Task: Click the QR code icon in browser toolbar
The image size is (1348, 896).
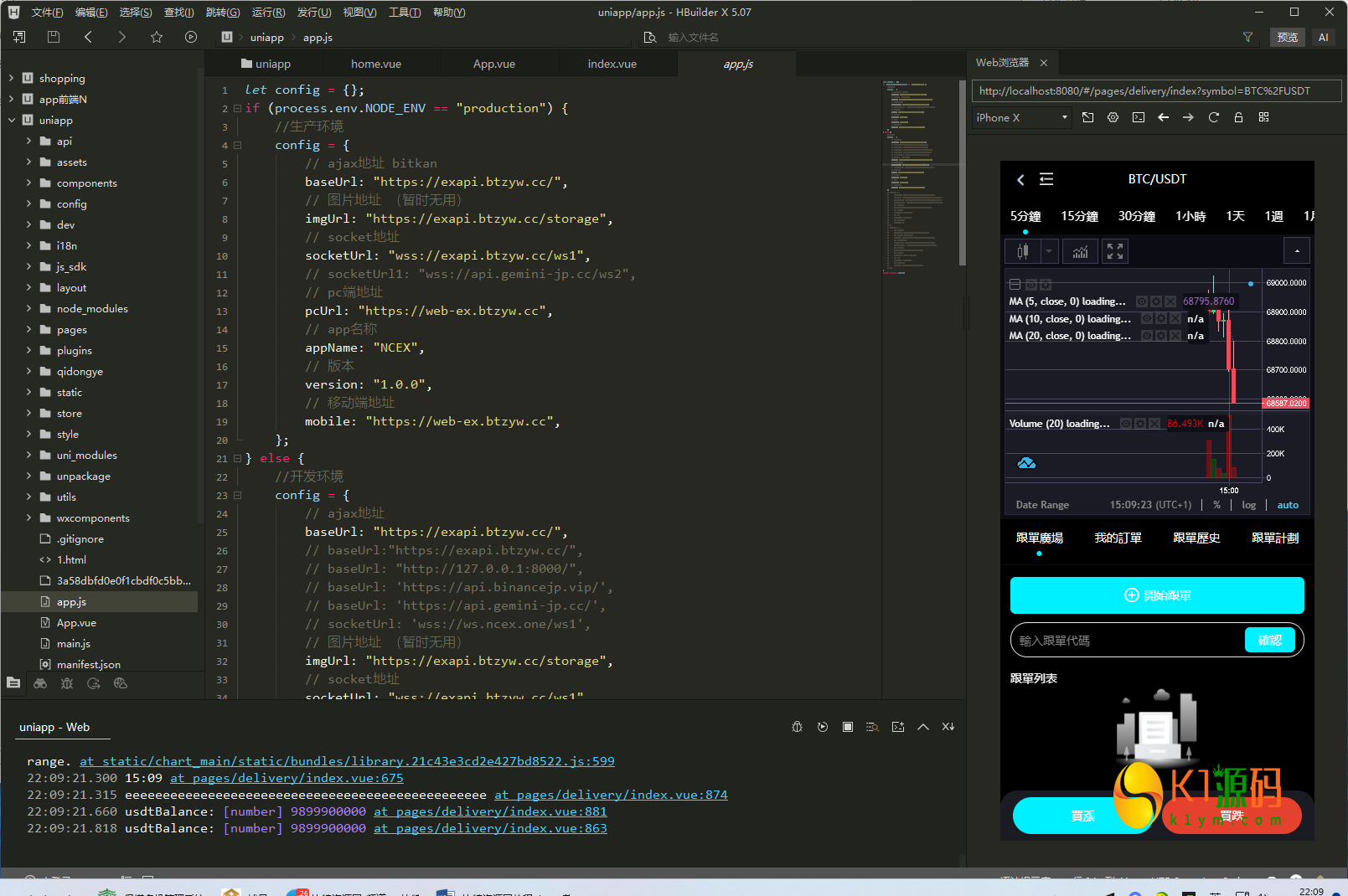Action: pos(1264,117)
